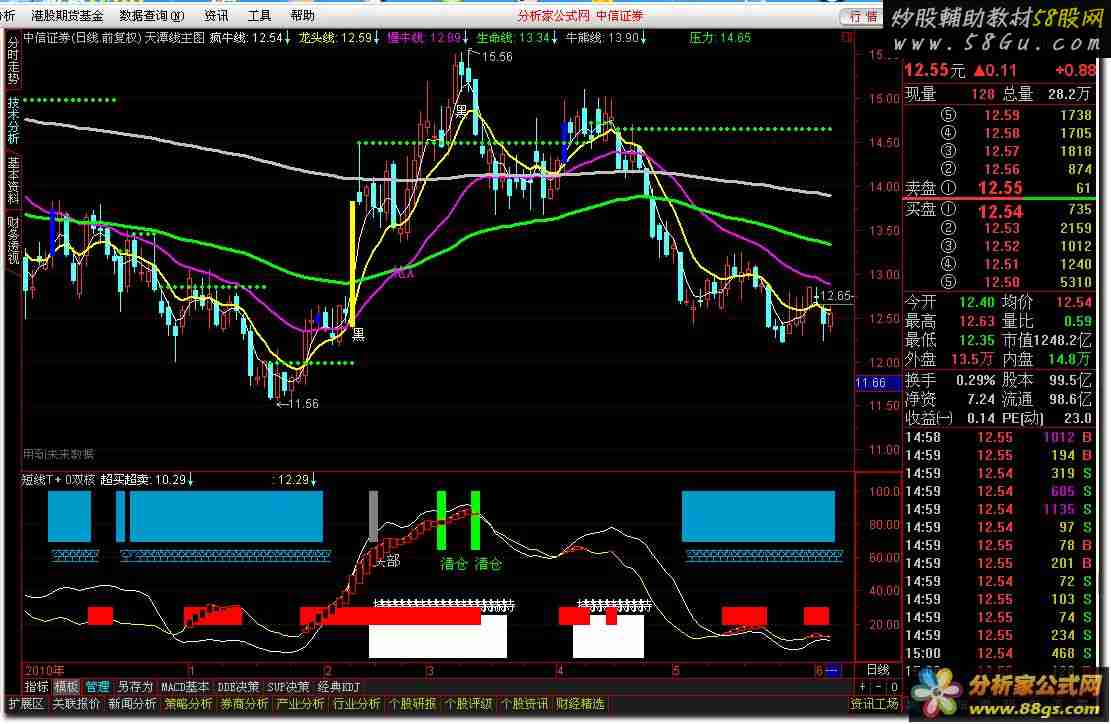Screen dimensions: 1111x724
Task: Open the 产业分析 tab
Action: [x=300, y=704]
